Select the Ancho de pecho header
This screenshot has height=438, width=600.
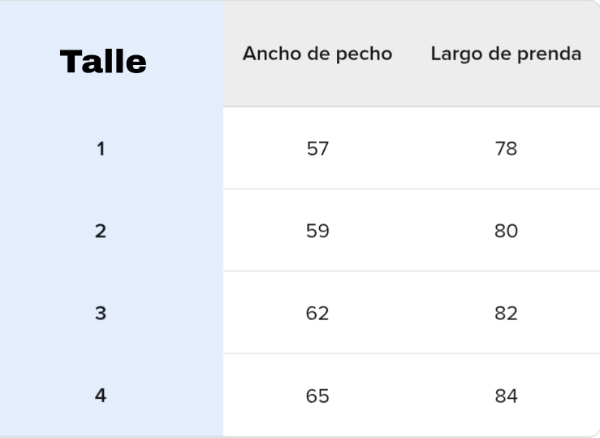click(317, 54)
